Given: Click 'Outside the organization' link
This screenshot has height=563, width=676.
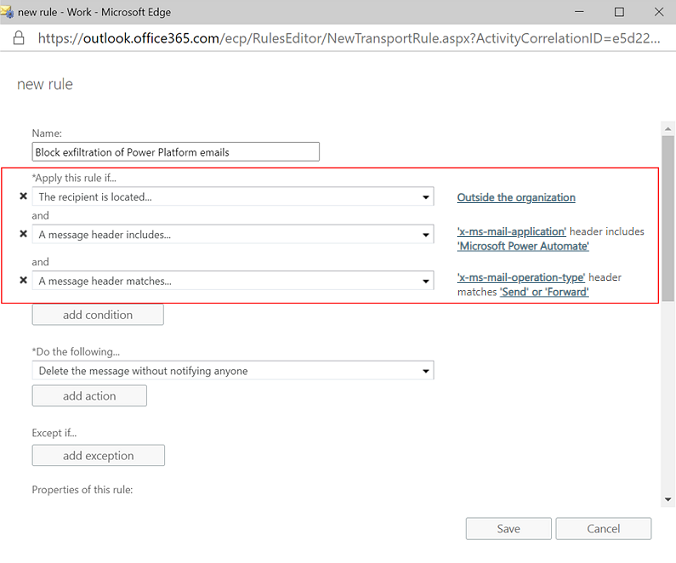Looking at the screenshot, I should [x=516, y=197].
